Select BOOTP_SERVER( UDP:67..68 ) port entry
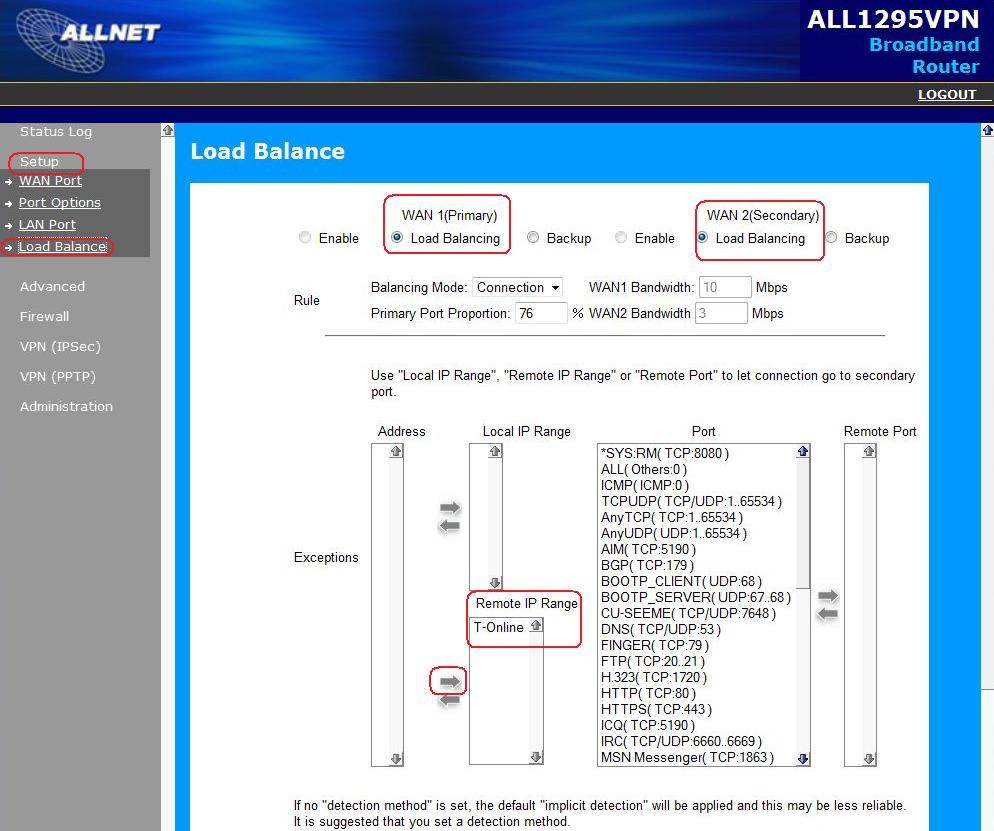 click(696, 597)
